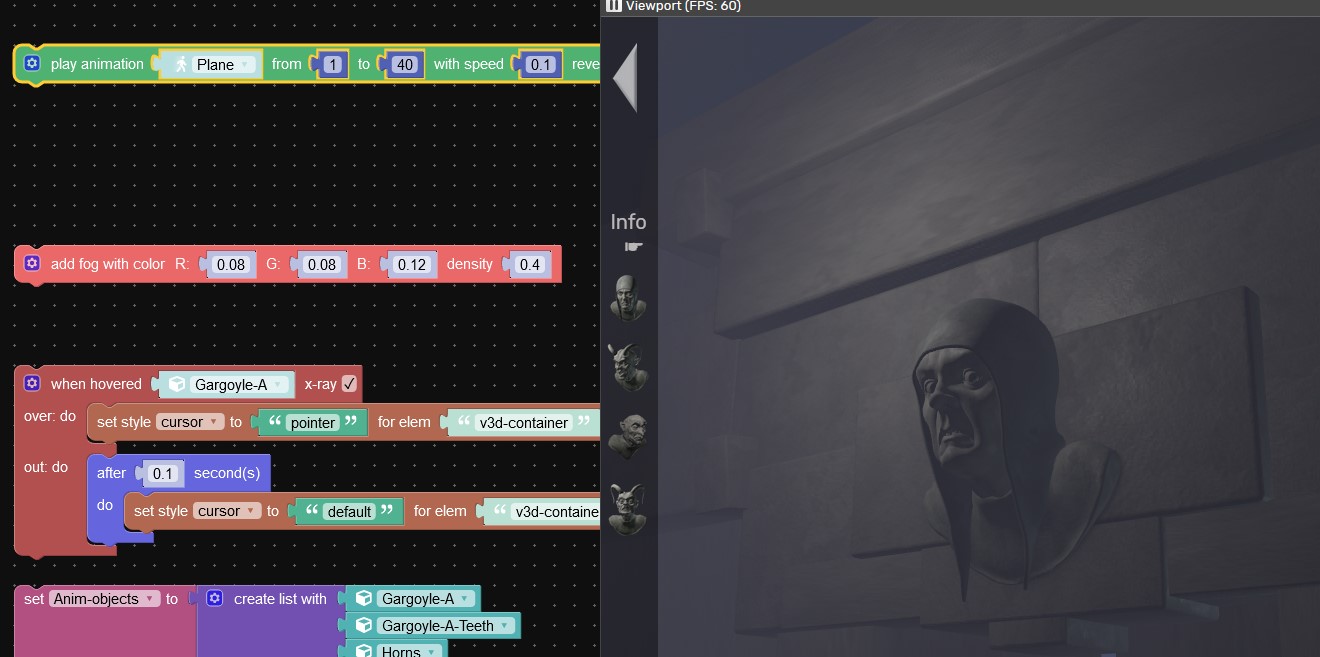Select the "play animation" block label
Image resolution: width=1320 pixels, height=657 pixels.
click(x=97, y=64)
